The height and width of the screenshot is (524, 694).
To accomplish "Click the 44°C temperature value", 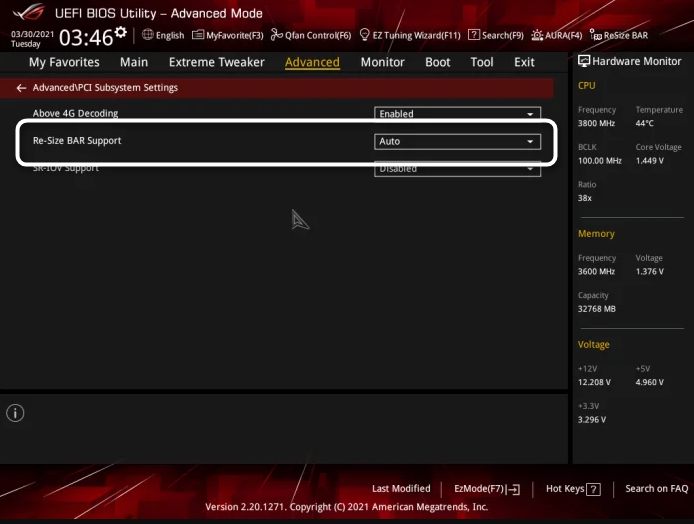I will [x=644, y=123].
